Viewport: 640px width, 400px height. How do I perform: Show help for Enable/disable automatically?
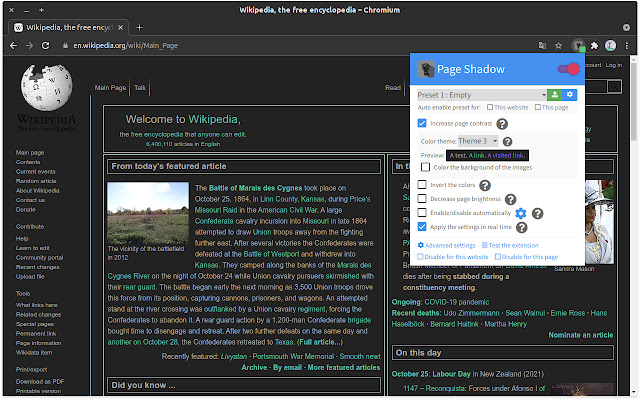click(538, 213)
